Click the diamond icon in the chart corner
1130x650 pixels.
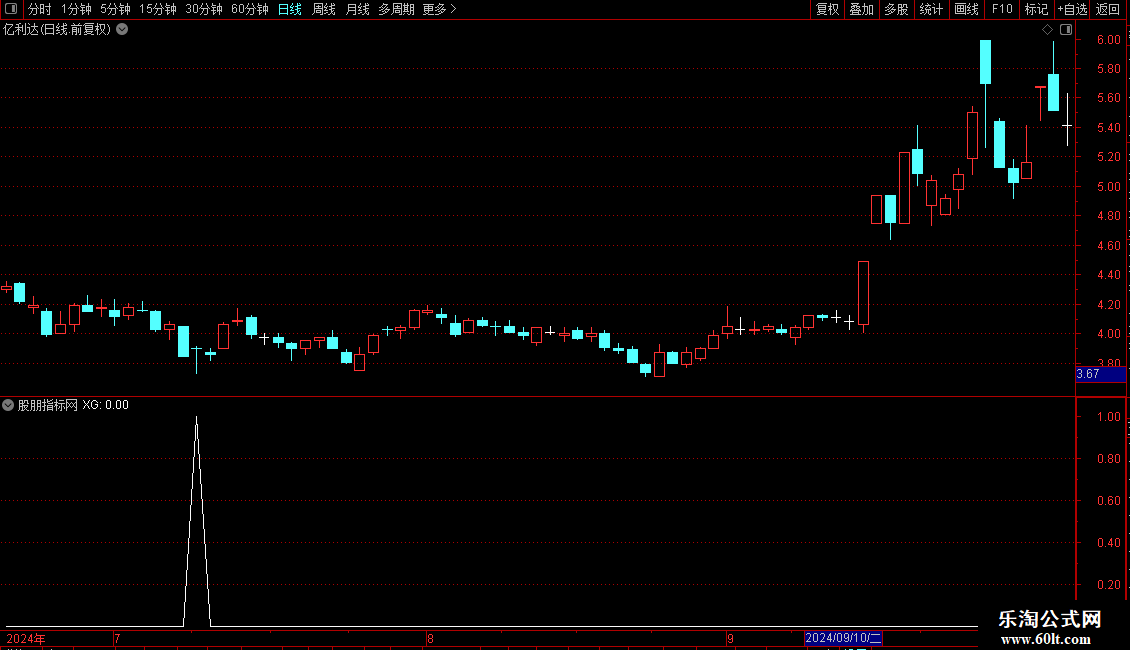tap(1048, 30)
